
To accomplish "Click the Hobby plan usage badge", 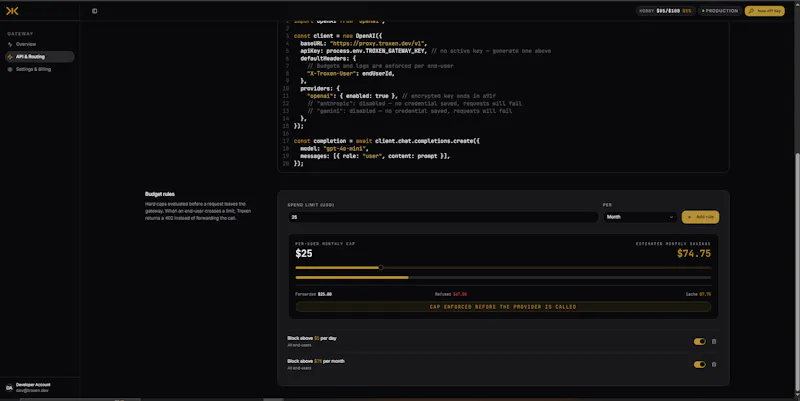I will pyautogui.click(x=665, y=11).
